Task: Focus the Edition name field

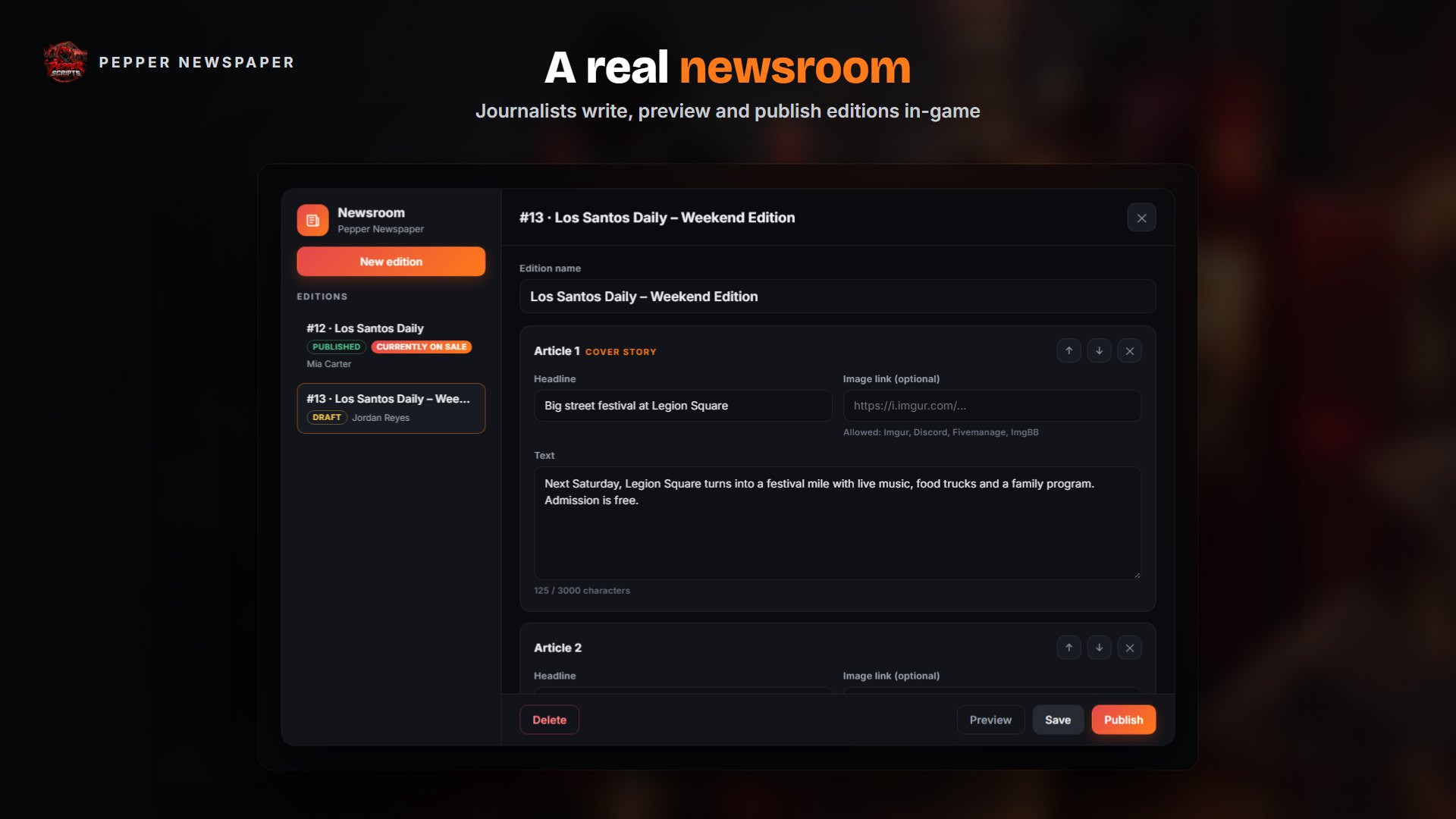Action: [x=837, y=297]
